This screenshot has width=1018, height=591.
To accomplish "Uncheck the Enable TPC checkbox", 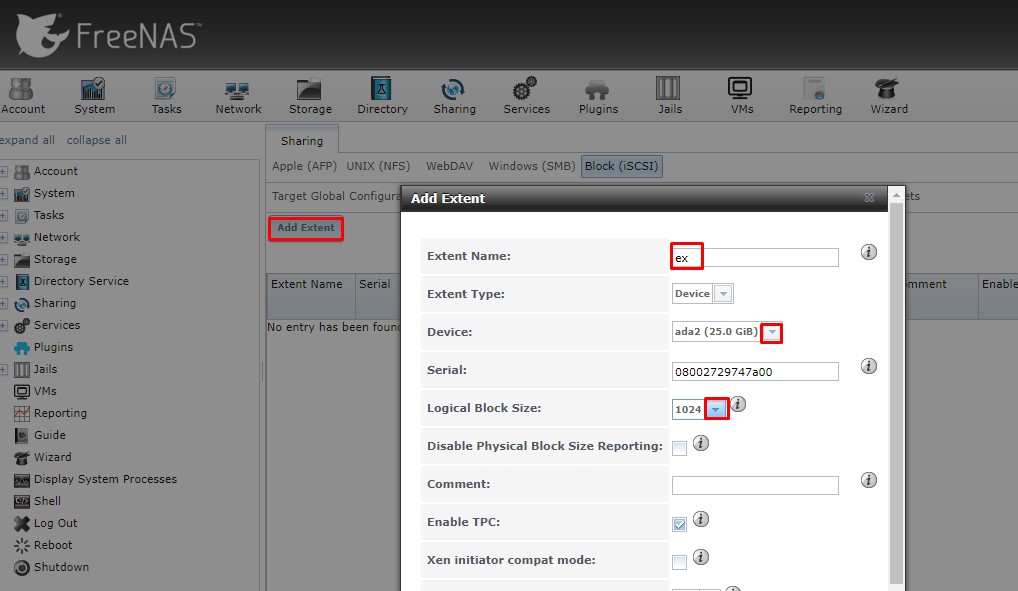I will click(679, 524).
